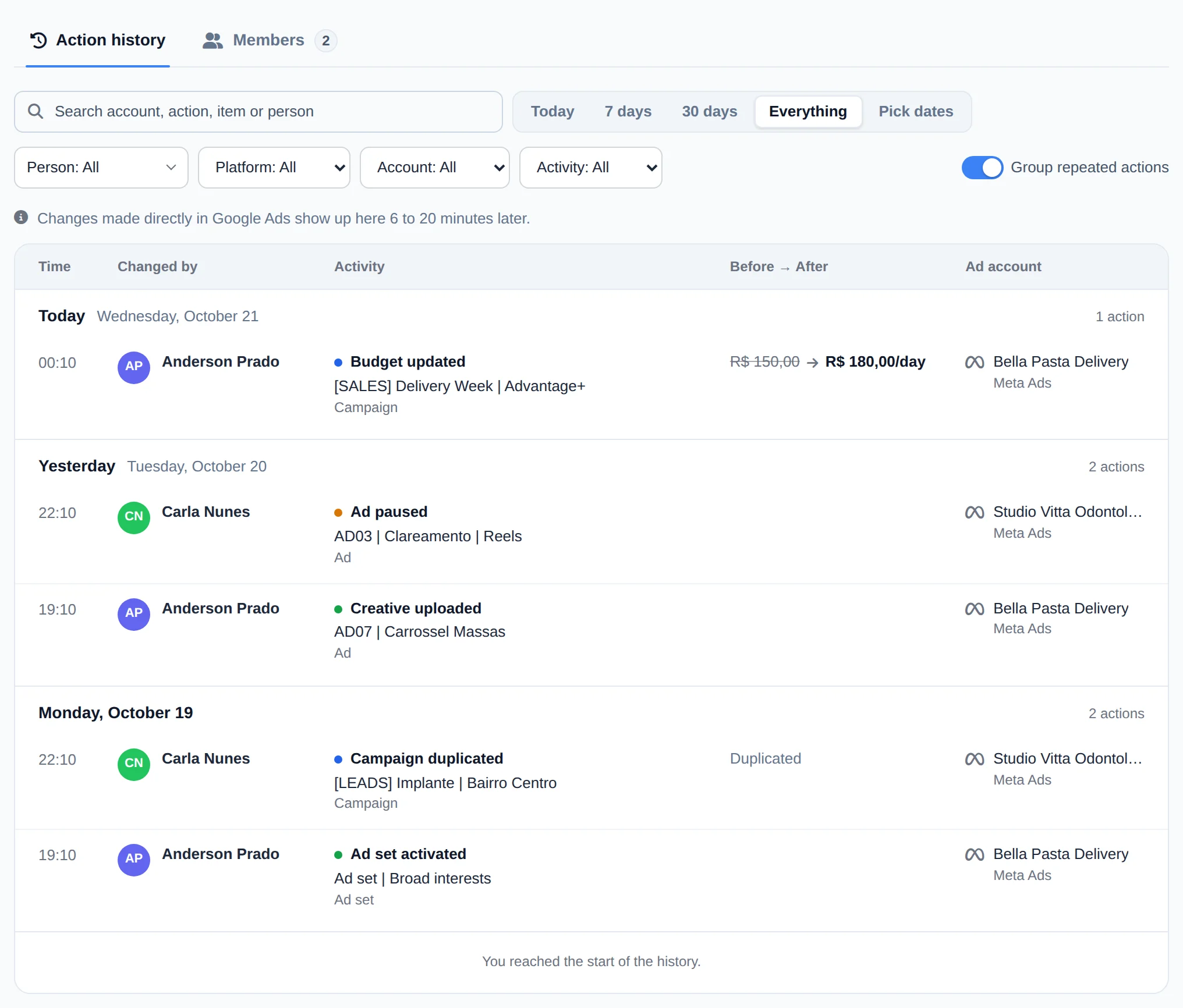Click the Members people icon
1183x1008 pixels.
pyautogui.click(x=212, y=40)
